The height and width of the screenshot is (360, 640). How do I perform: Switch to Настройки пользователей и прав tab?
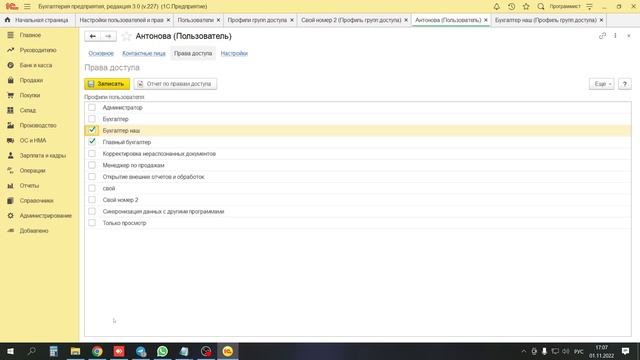click(x=121, y=20)
